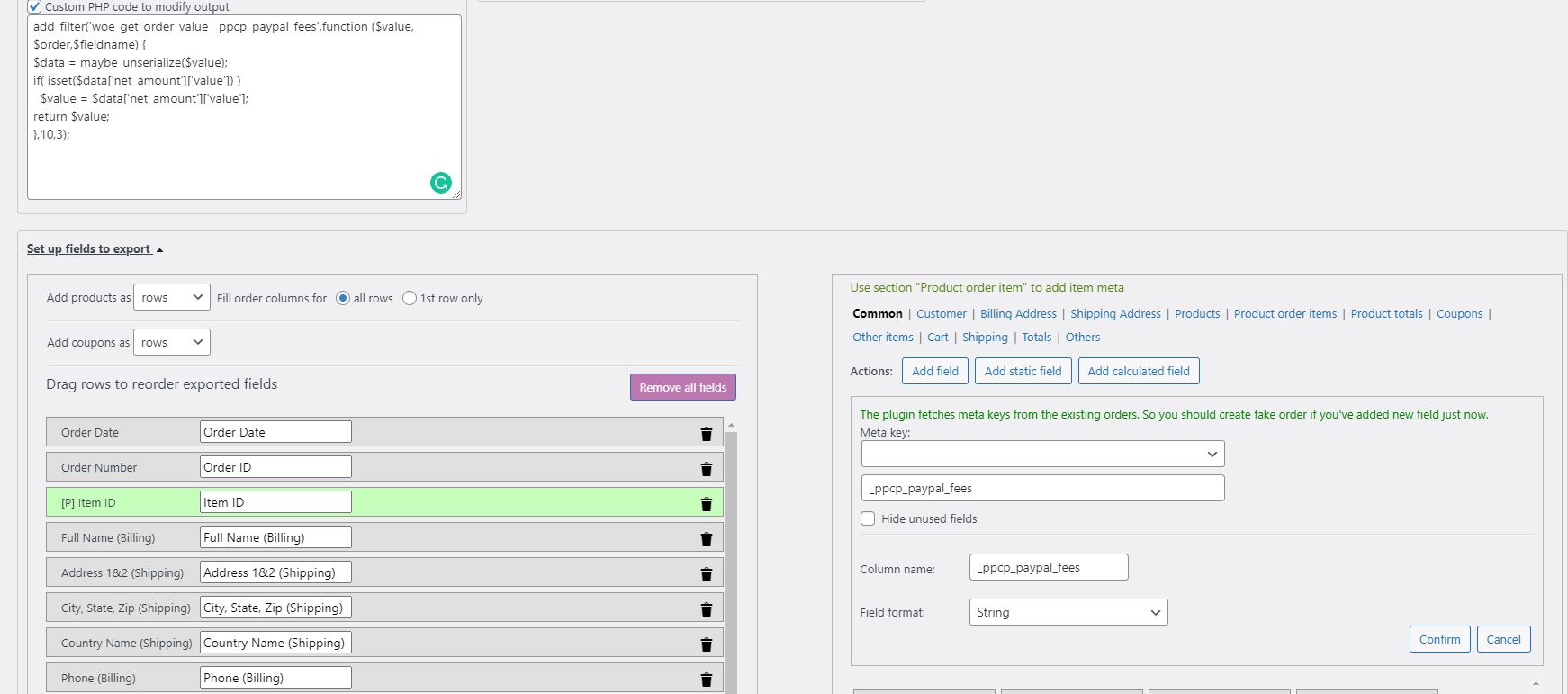The height and width of the screenshot is (694, 1568).
Task: Click the PHP textarea resize handle
Action: [x=456, y=194]
